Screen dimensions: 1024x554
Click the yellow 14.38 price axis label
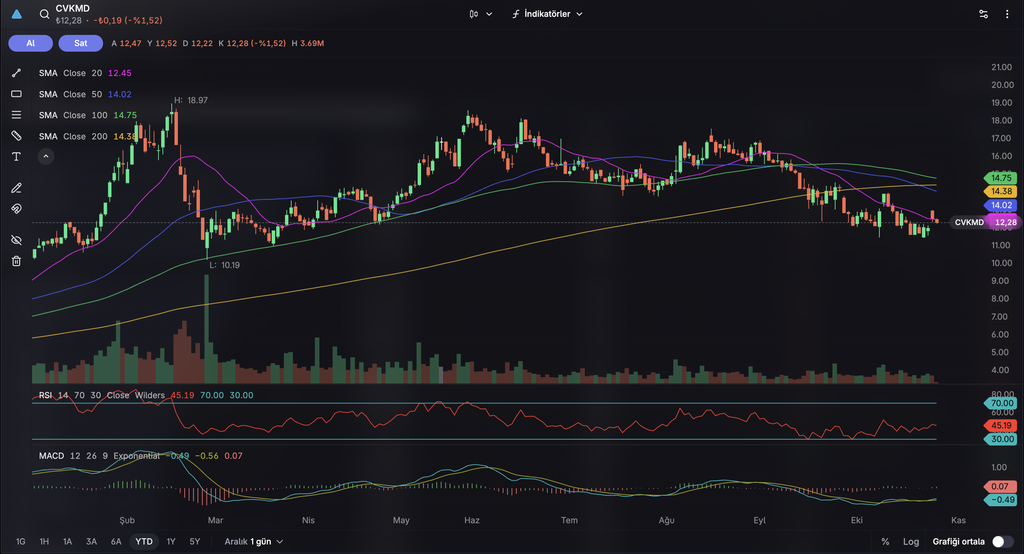point(1001,191)
